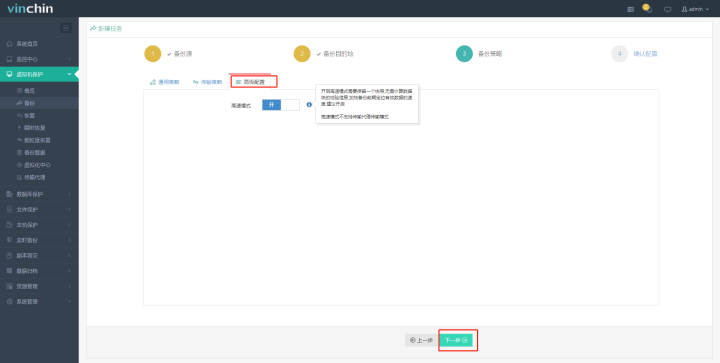Expand the 实时备份 chevron
Screen dimensions: 720x363
pos(70,240)
